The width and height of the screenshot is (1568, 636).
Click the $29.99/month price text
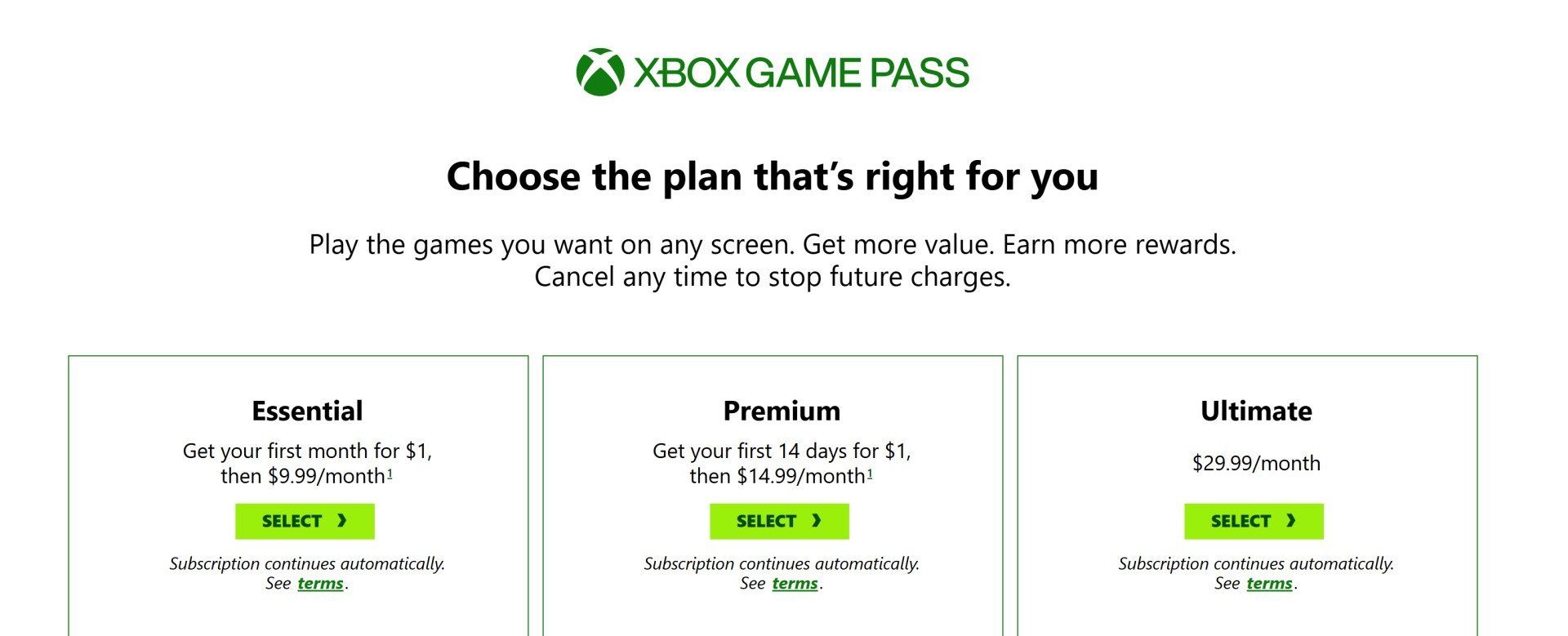click(x=1256, y=463)
